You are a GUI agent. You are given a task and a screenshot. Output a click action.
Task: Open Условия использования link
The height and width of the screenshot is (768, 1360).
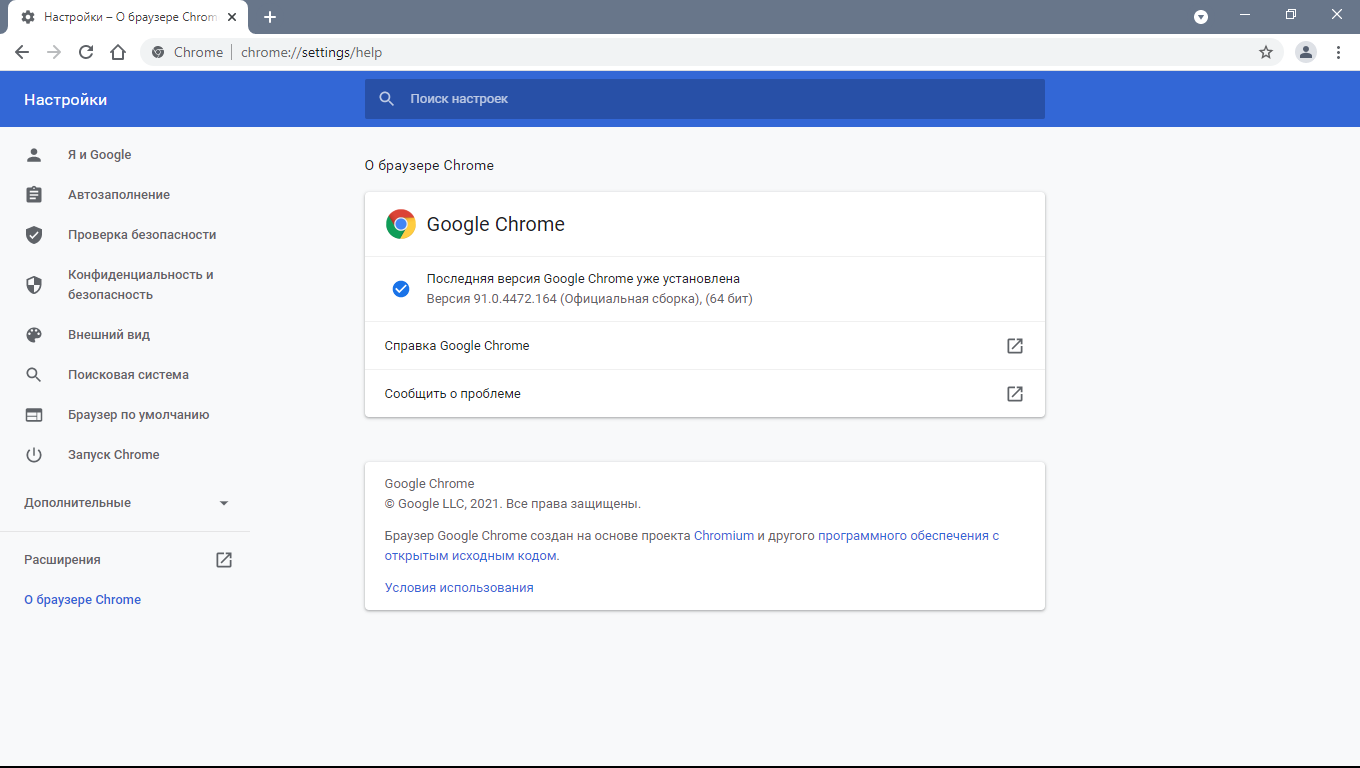[459, 588]
